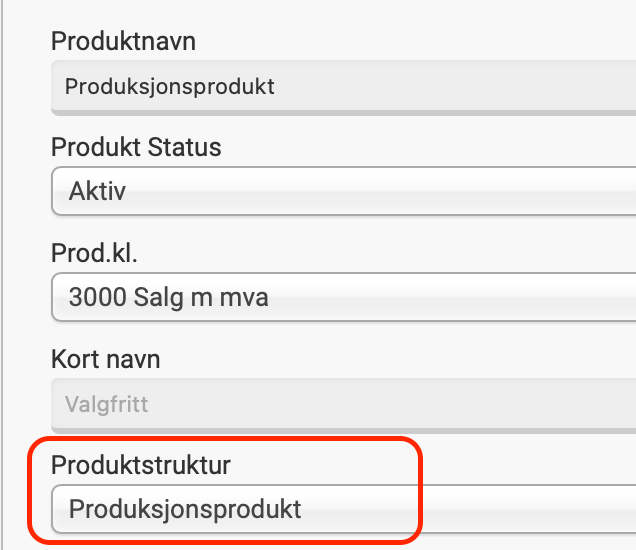
Task: Open the Produkt Status dropdown
Action: point(340,191)
